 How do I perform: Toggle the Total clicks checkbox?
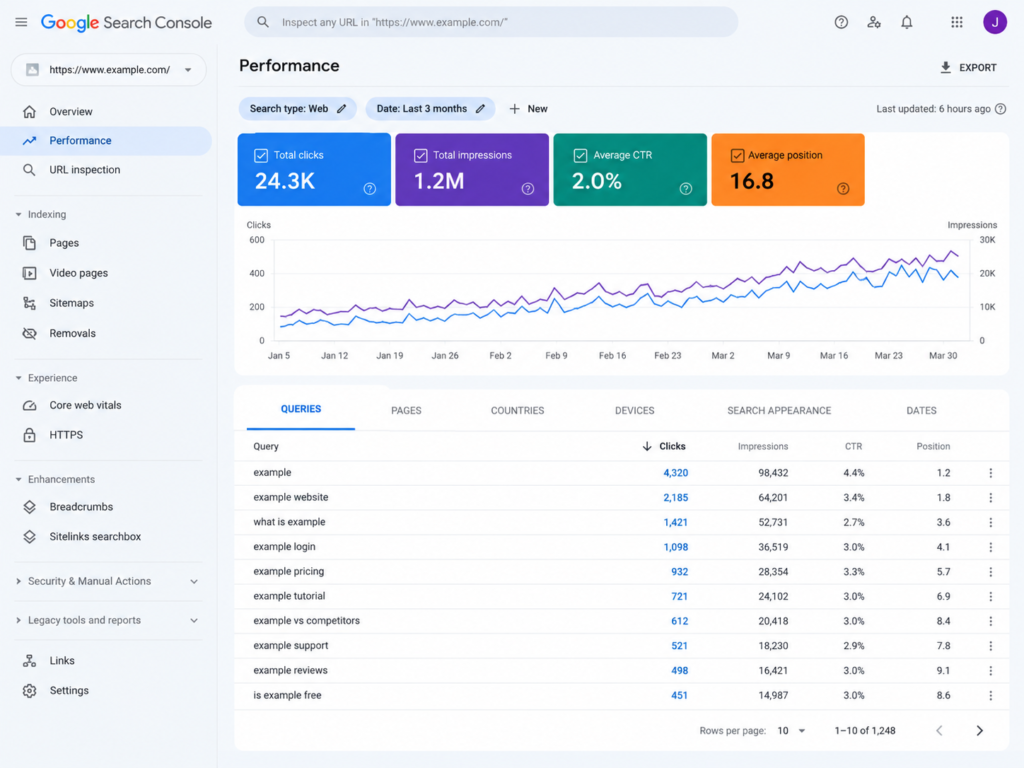pyautogui.click(x=261, y=155)
